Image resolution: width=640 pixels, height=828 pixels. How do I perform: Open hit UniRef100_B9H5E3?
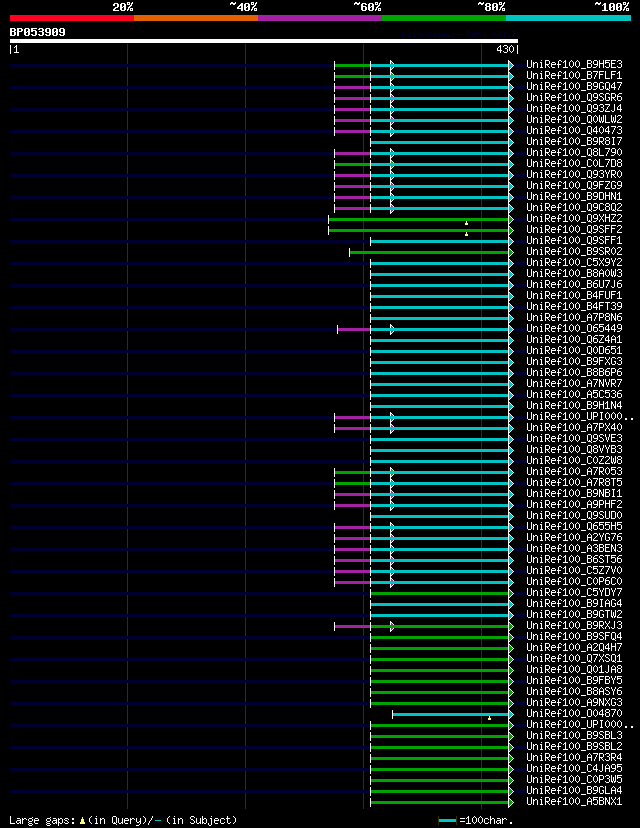[x=575, y=64]
